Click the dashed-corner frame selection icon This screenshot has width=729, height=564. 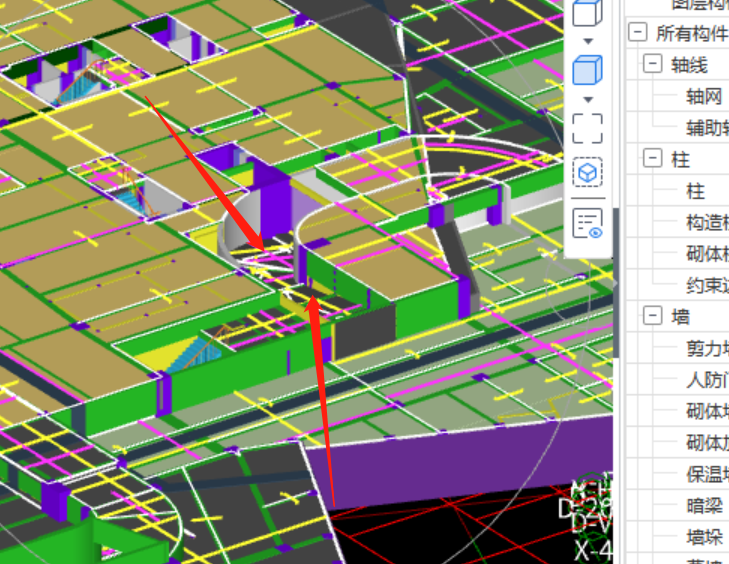coord(587,128)
